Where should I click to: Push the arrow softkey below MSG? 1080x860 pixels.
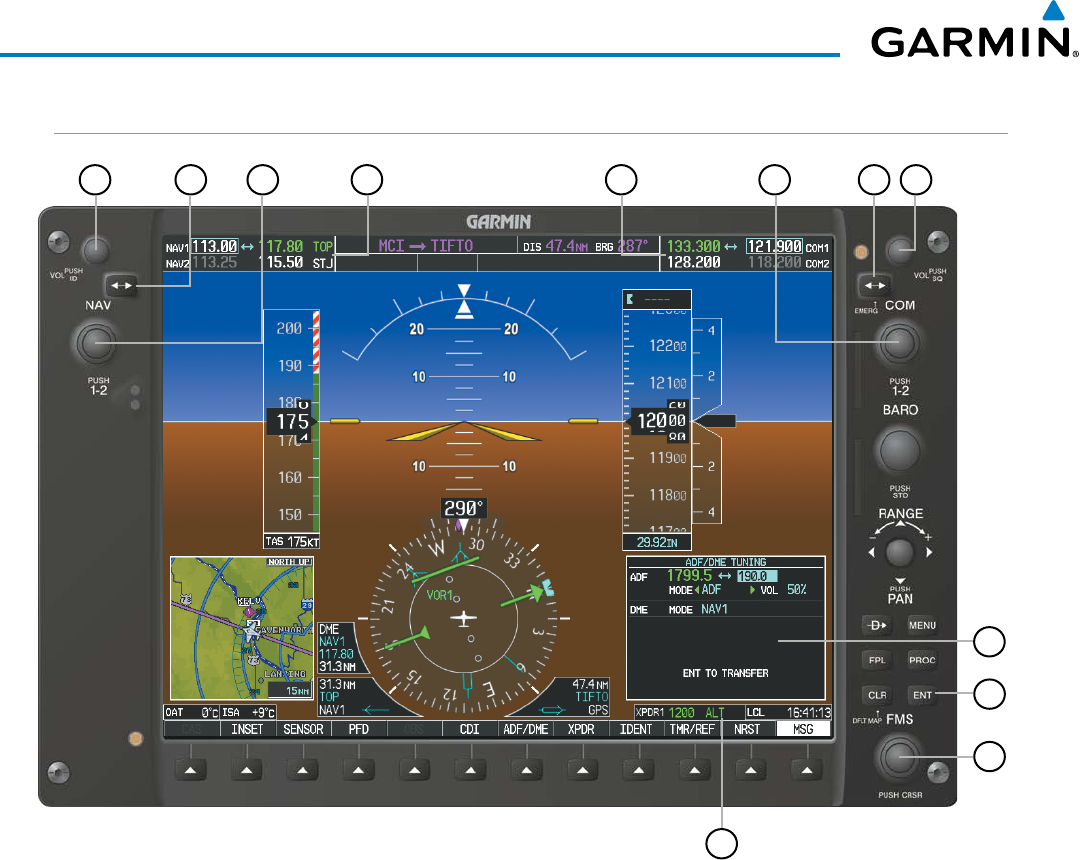coord(807,770)
